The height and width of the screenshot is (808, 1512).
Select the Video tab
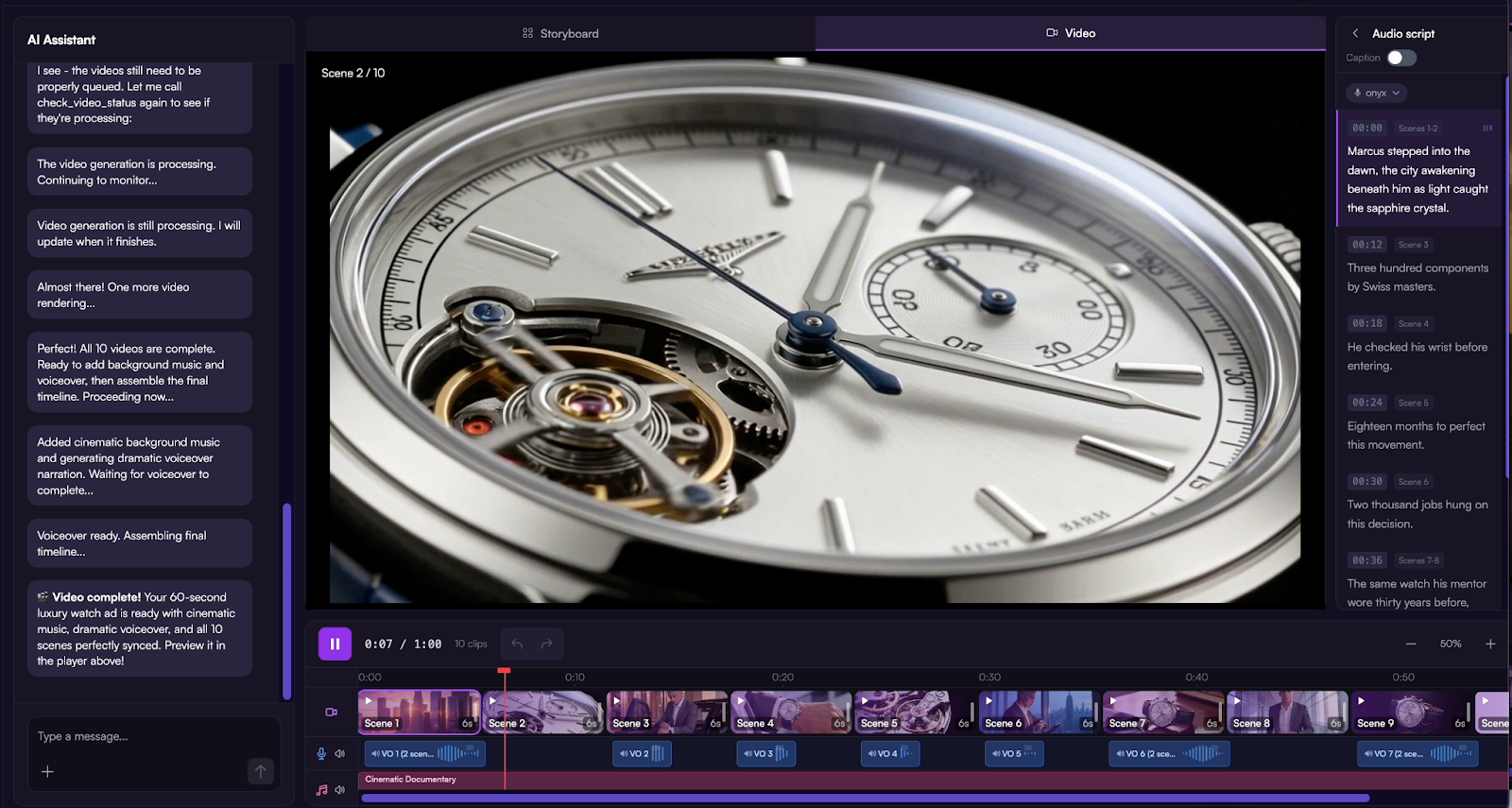coord(1071,33)
